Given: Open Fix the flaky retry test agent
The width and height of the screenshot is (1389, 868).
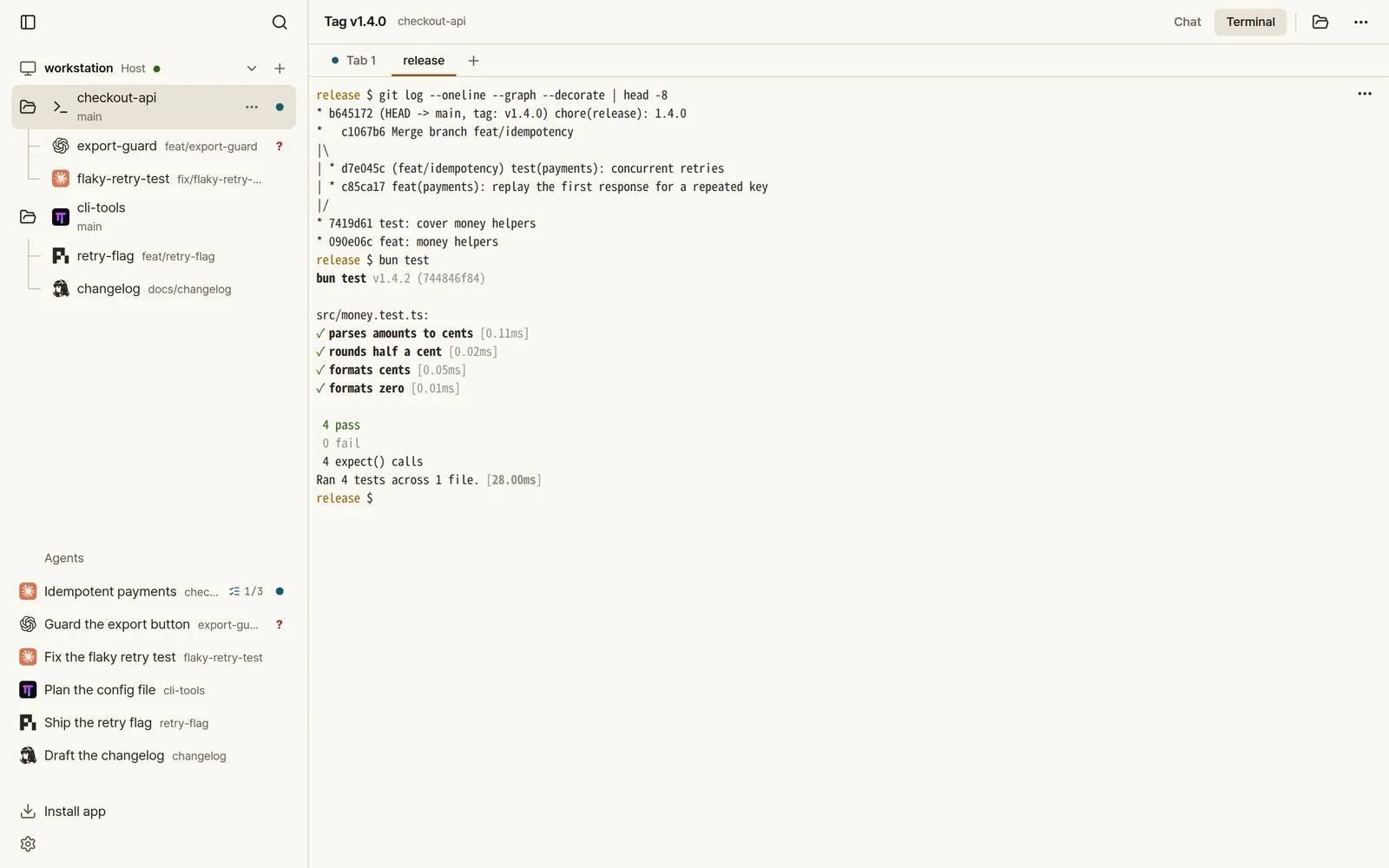Looking at the screenshot, I should (153, 657).
